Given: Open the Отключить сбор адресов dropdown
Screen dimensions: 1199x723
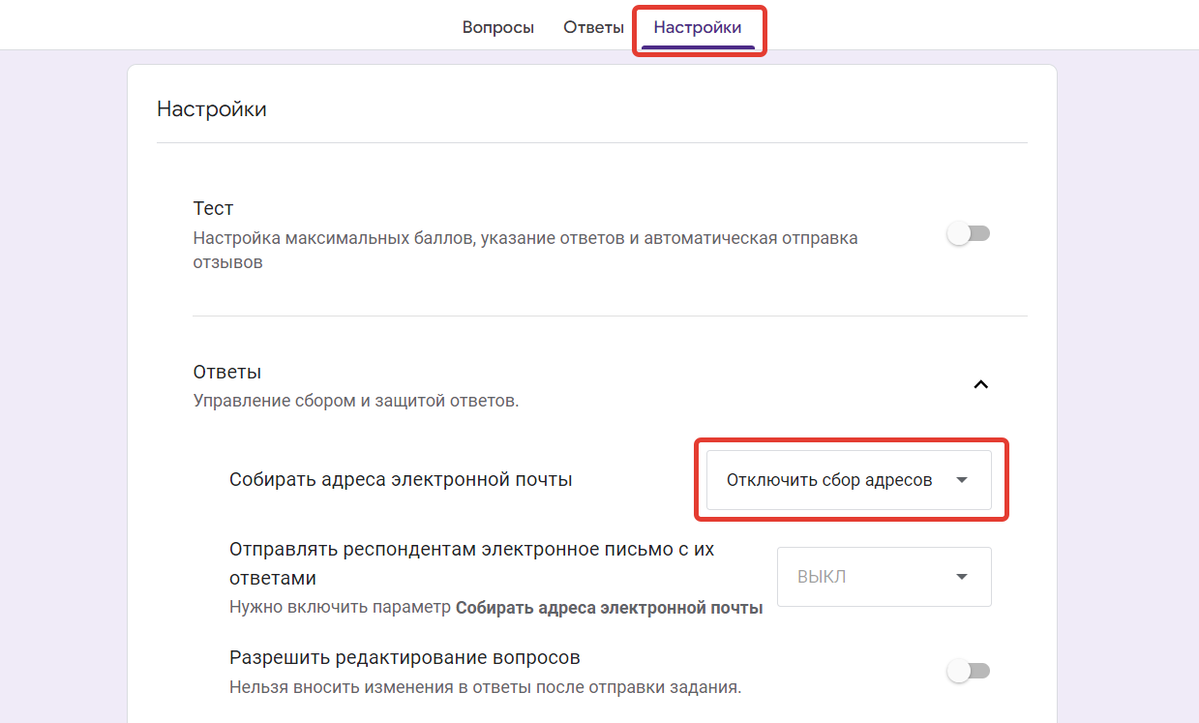Looking at the screenshot, I should [849, 480].
